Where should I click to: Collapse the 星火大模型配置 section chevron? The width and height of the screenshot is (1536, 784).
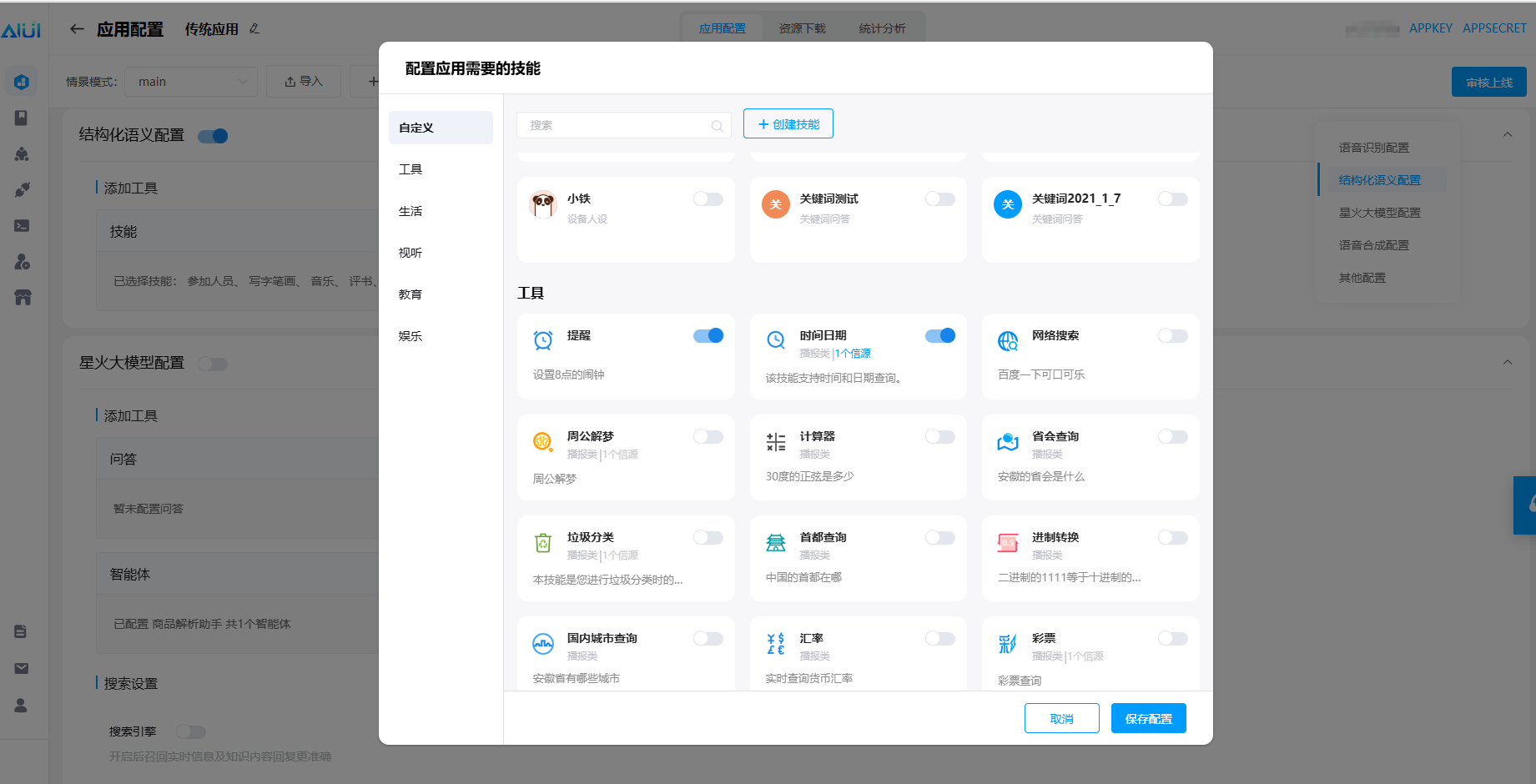pos(1507,363)
